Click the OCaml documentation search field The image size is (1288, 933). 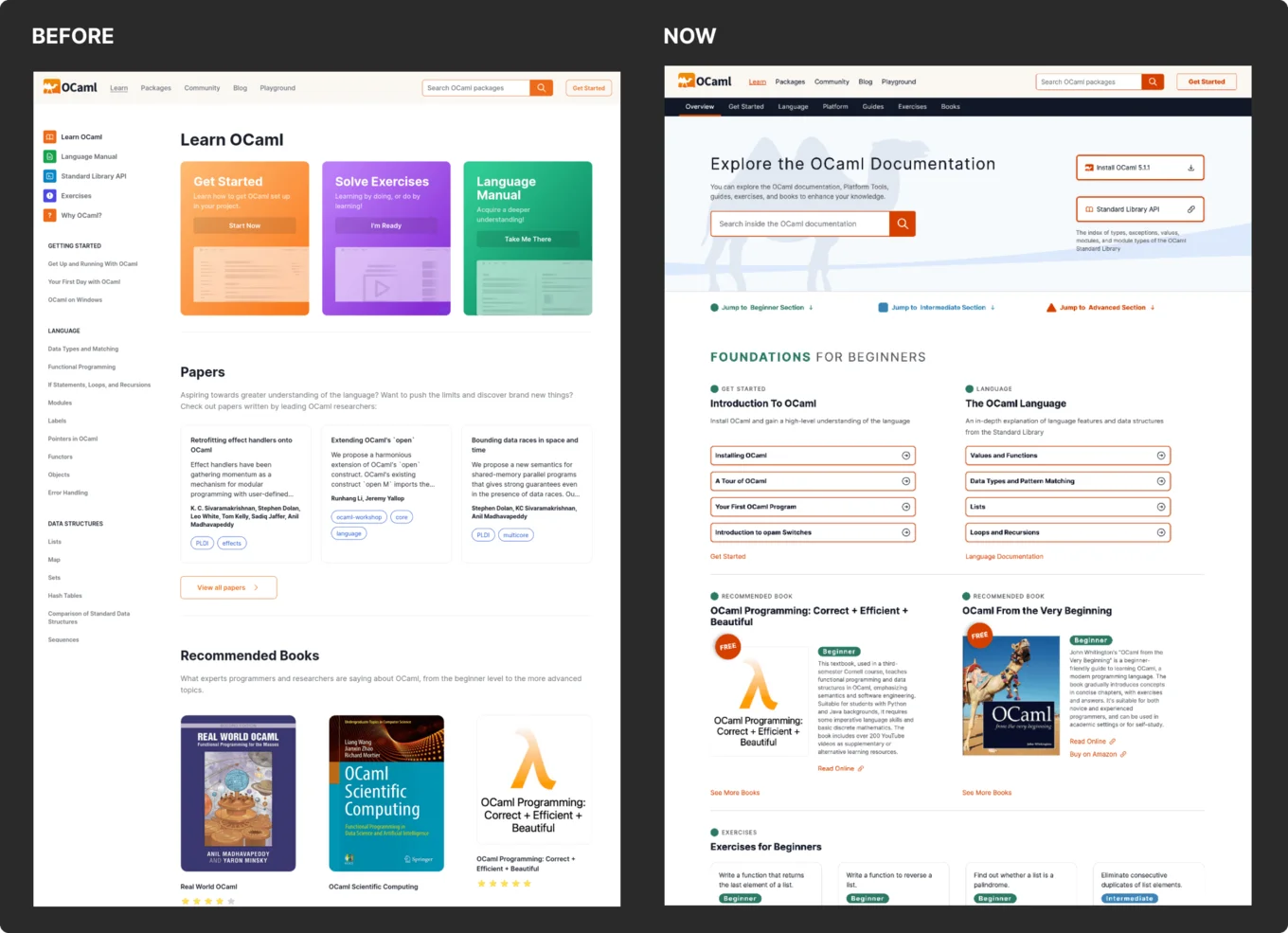pyautogui.click(x=800, y=223)
